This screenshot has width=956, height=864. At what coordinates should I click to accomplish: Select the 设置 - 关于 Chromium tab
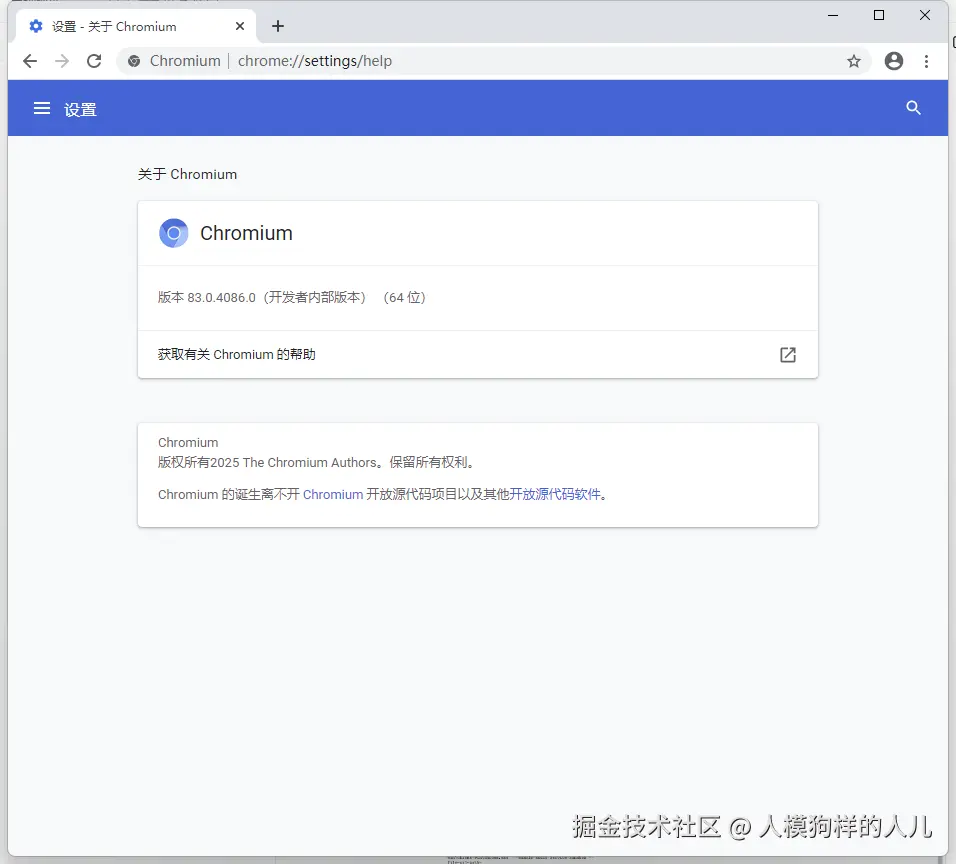tap(134, 26)
